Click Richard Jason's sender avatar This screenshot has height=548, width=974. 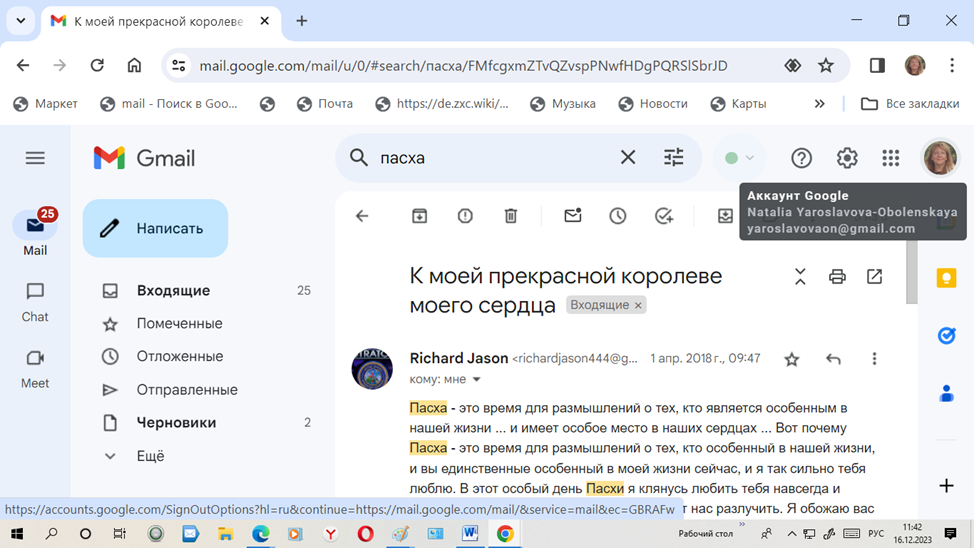372,369
